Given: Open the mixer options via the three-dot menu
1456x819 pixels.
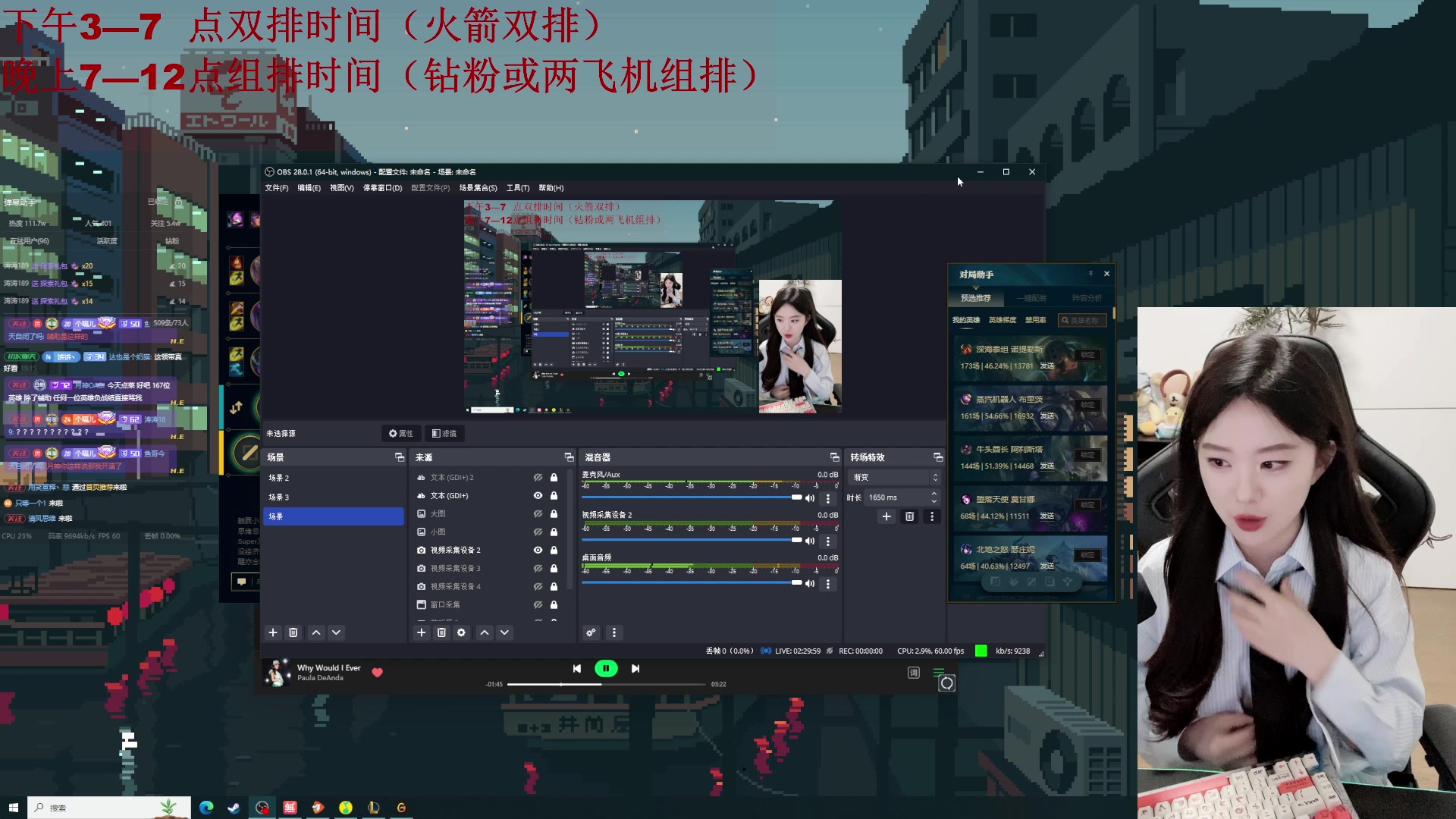Looking at the screenshot, I should (x=614, y=632).
